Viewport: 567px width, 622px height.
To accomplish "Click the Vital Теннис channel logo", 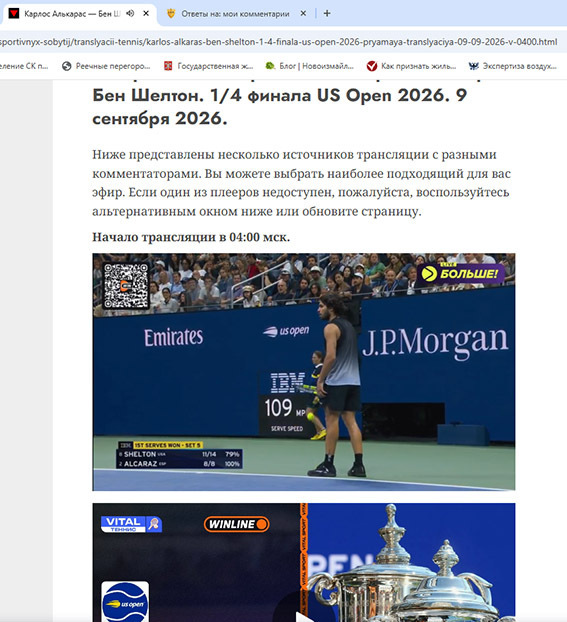I will [131, 524].
